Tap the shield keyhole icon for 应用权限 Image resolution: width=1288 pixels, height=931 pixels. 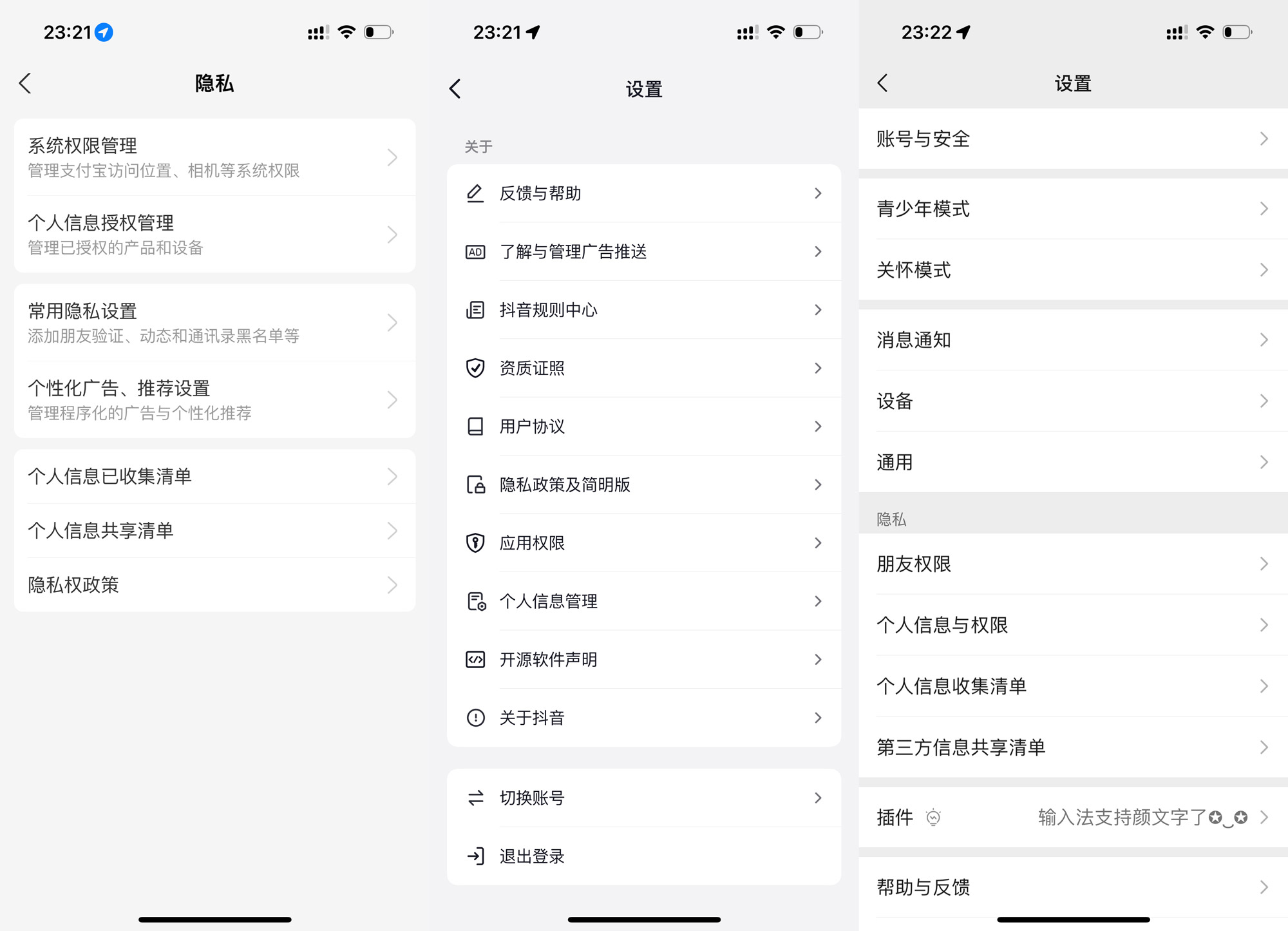475,543
